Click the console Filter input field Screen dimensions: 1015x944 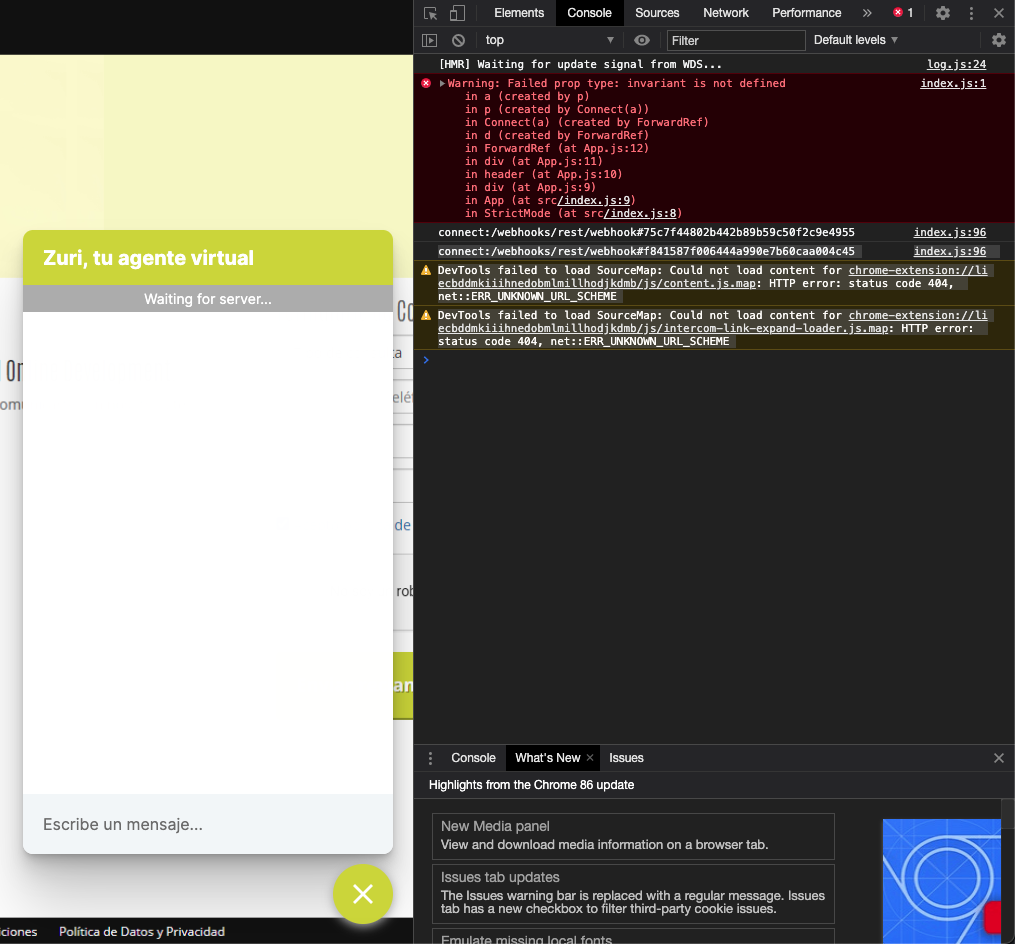[x=735, y=40]
